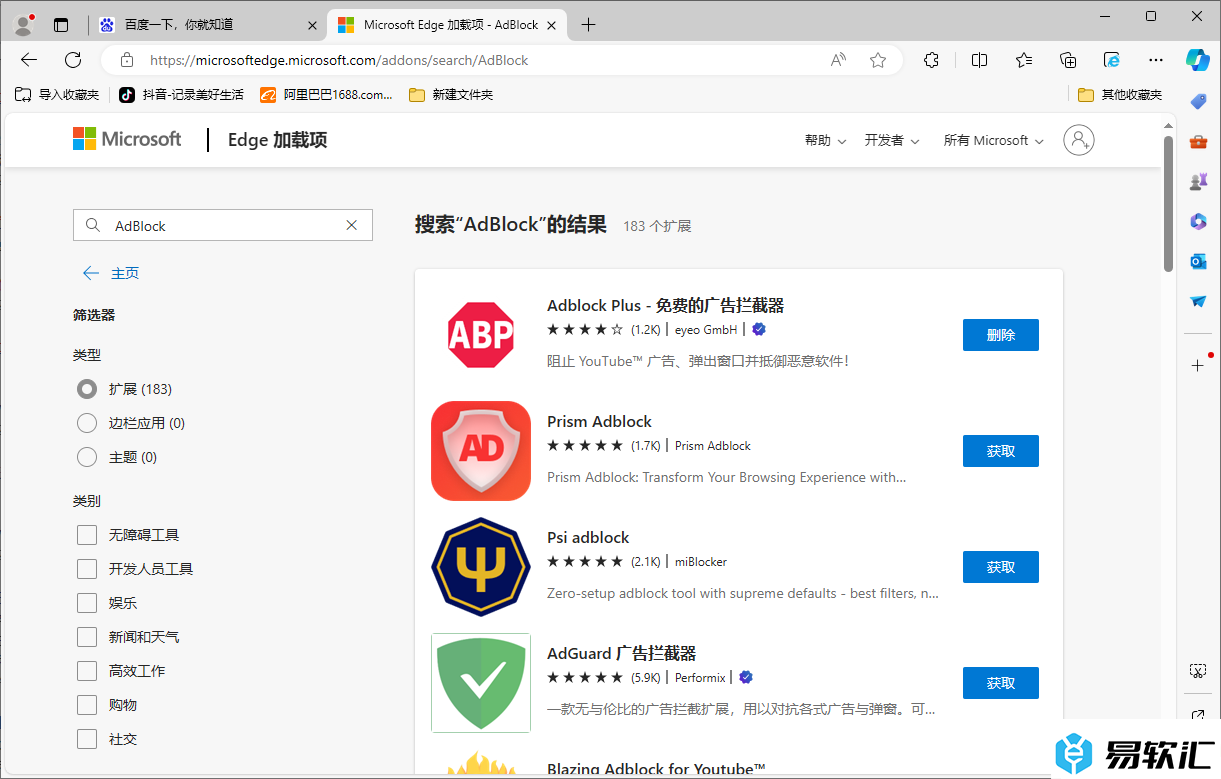Clear the AdBlock search with X icon

[x=351, y=225]
